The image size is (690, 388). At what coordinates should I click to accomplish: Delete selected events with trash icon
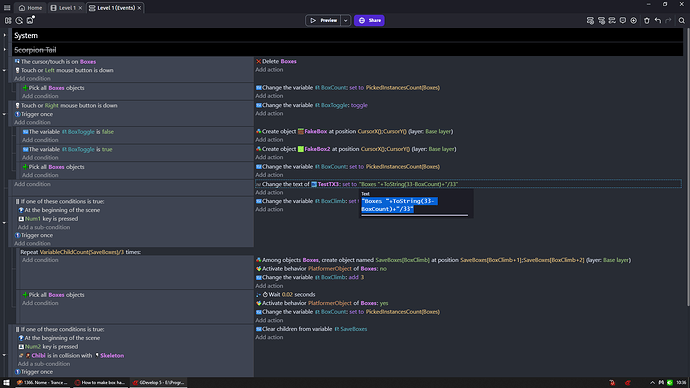(x=646, y=20)
